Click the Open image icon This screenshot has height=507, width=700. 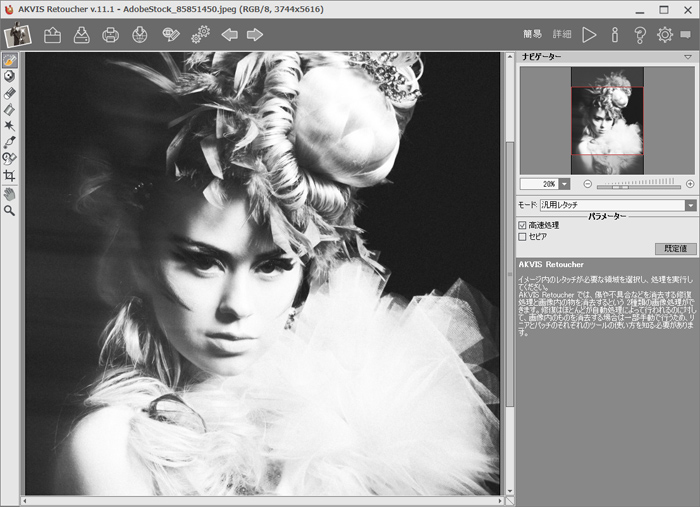point(52,35)
